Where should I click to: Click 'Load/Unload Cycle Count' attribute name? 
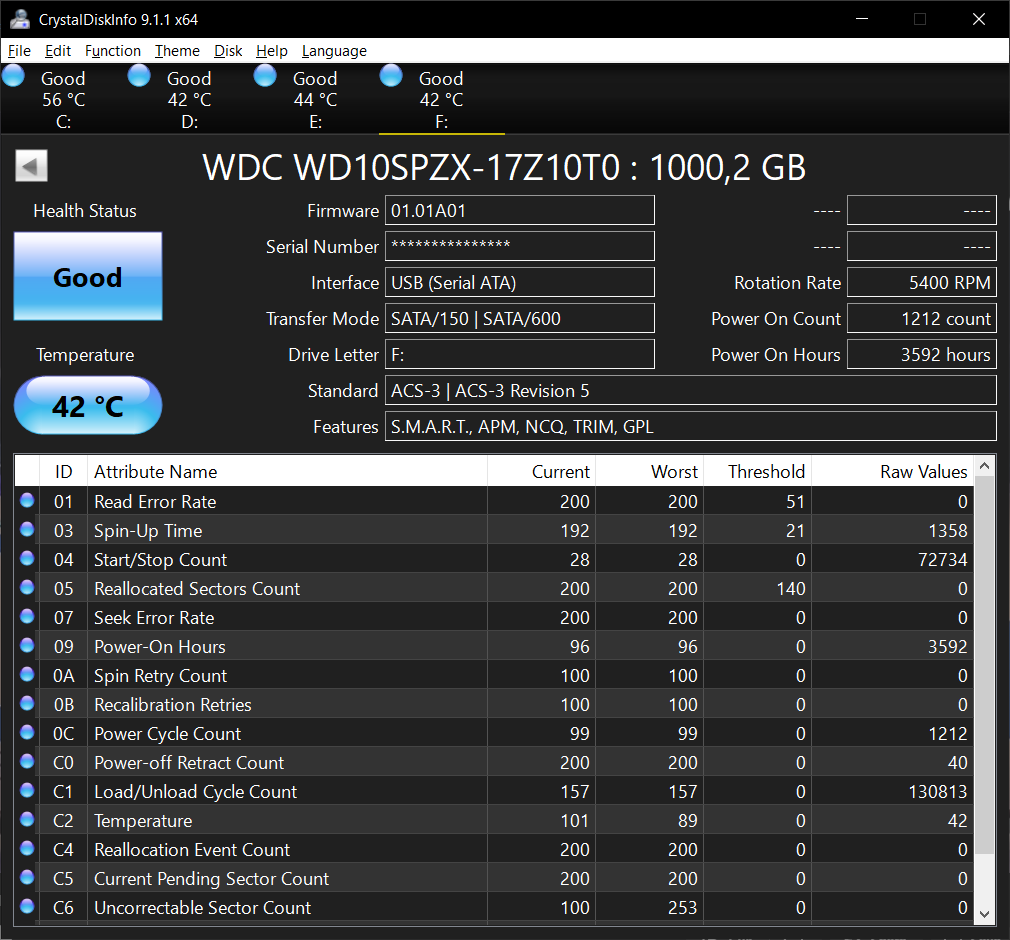196,791
